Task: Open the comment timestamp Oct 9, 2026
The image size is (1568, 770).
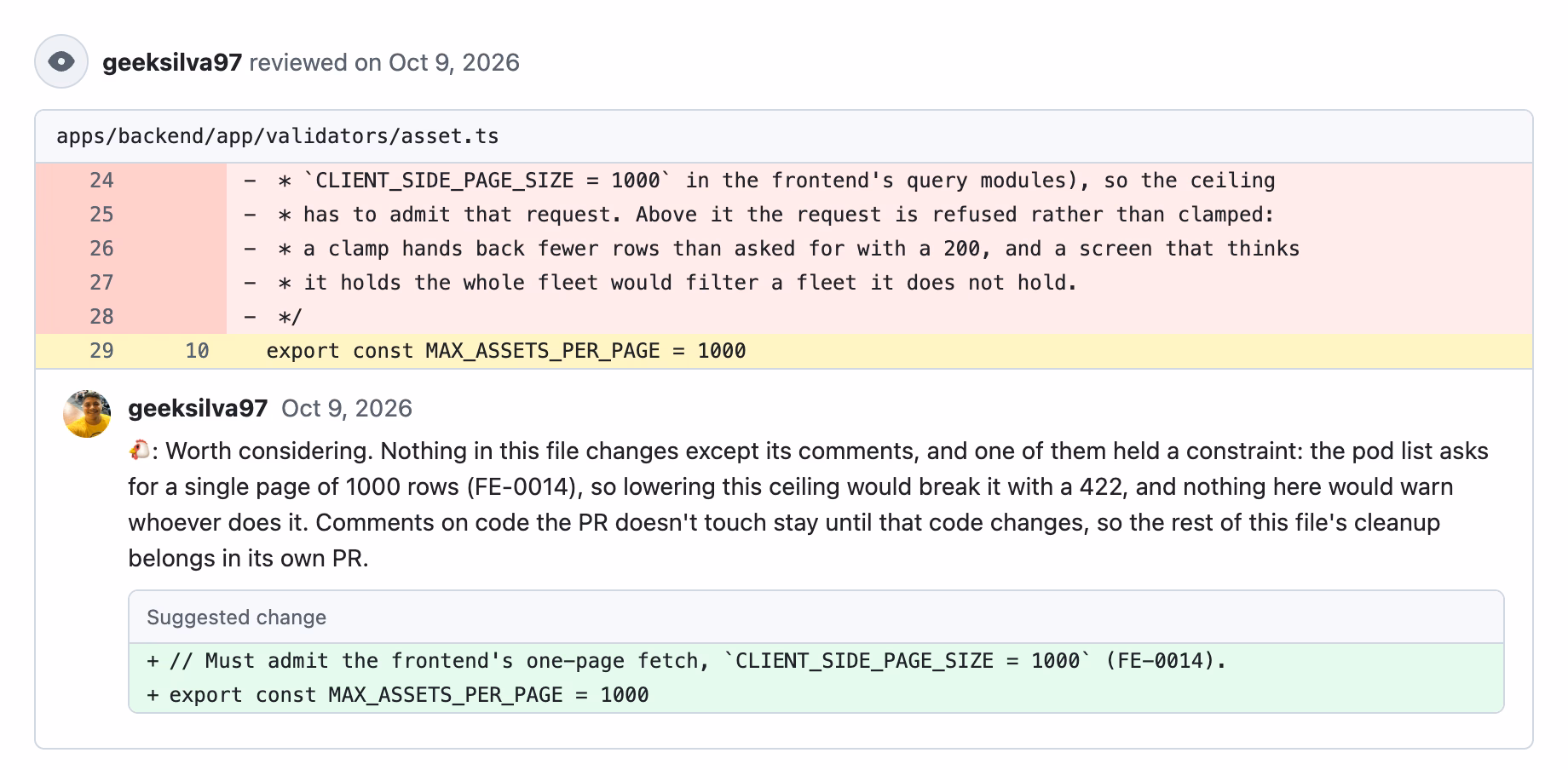Action: (x=347, y=409)
